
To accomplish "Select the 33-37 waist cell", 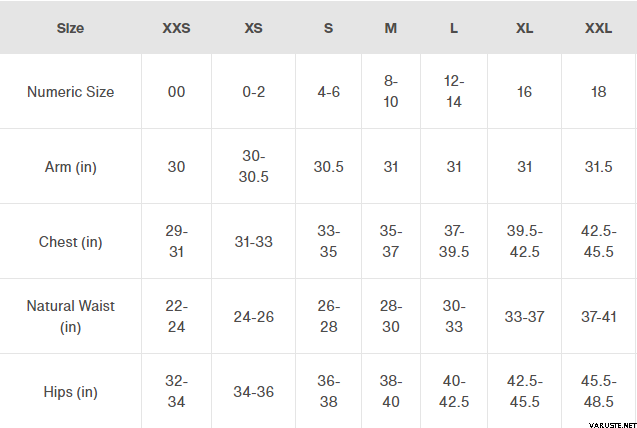I will [x=524, y=317].
